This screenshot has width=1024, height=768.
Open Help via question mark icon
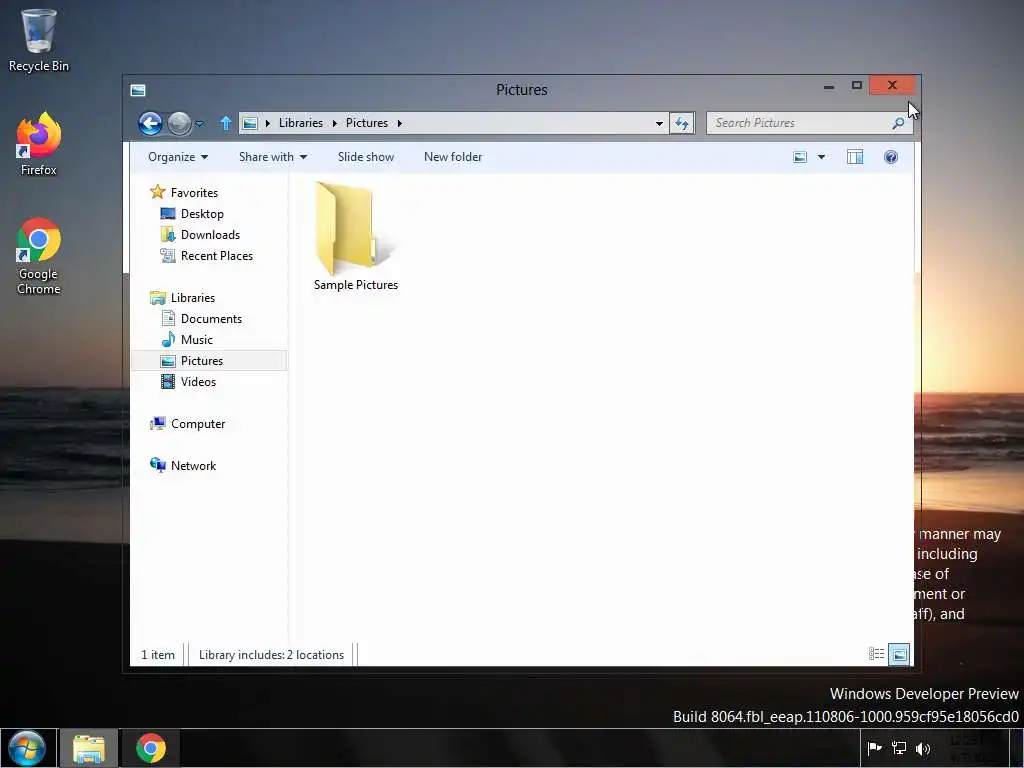coord(891,157)
